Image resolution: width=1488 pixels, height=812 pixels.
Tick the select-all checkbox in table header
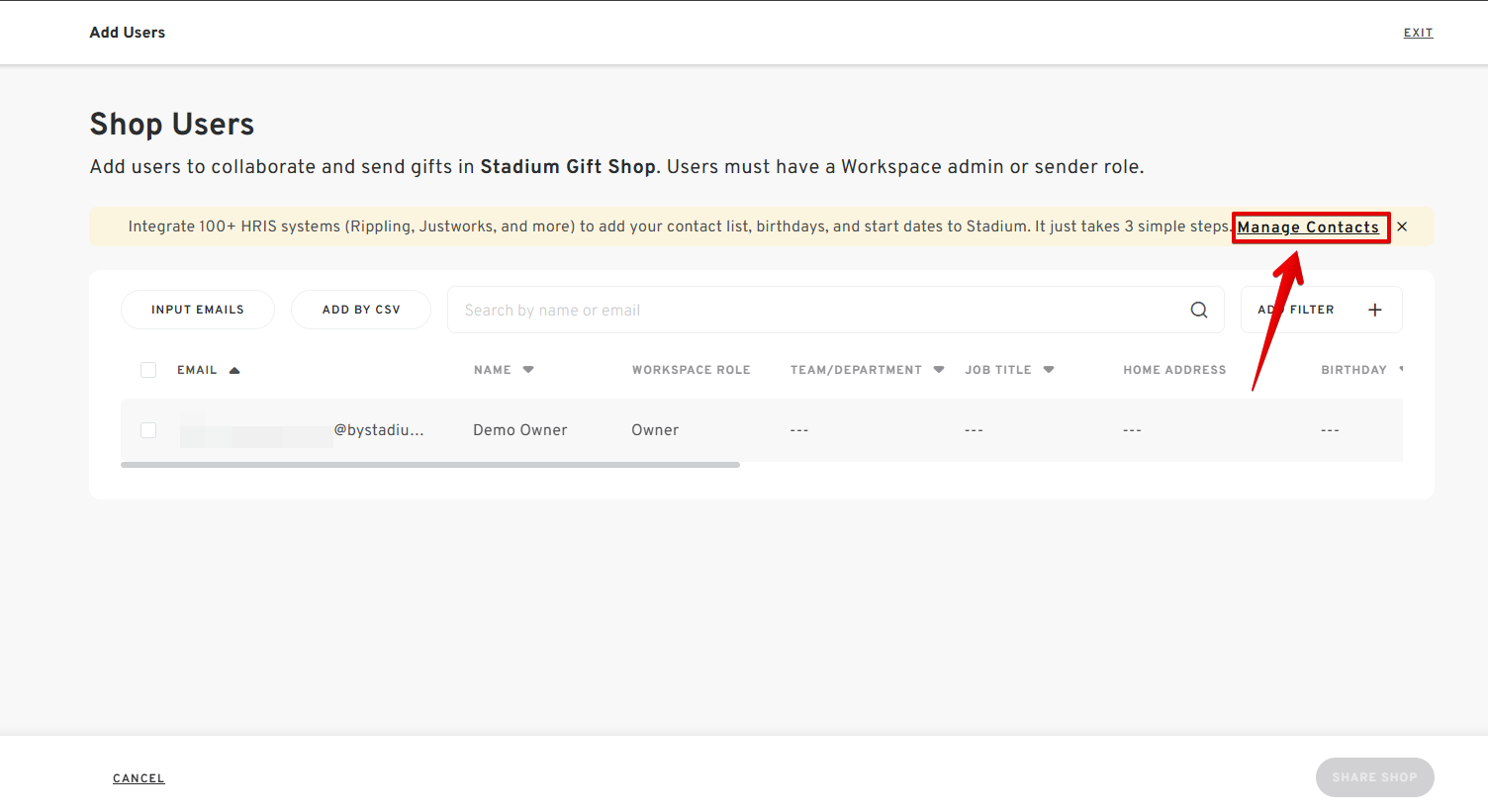pyautogui.click(x=148, y=370)
